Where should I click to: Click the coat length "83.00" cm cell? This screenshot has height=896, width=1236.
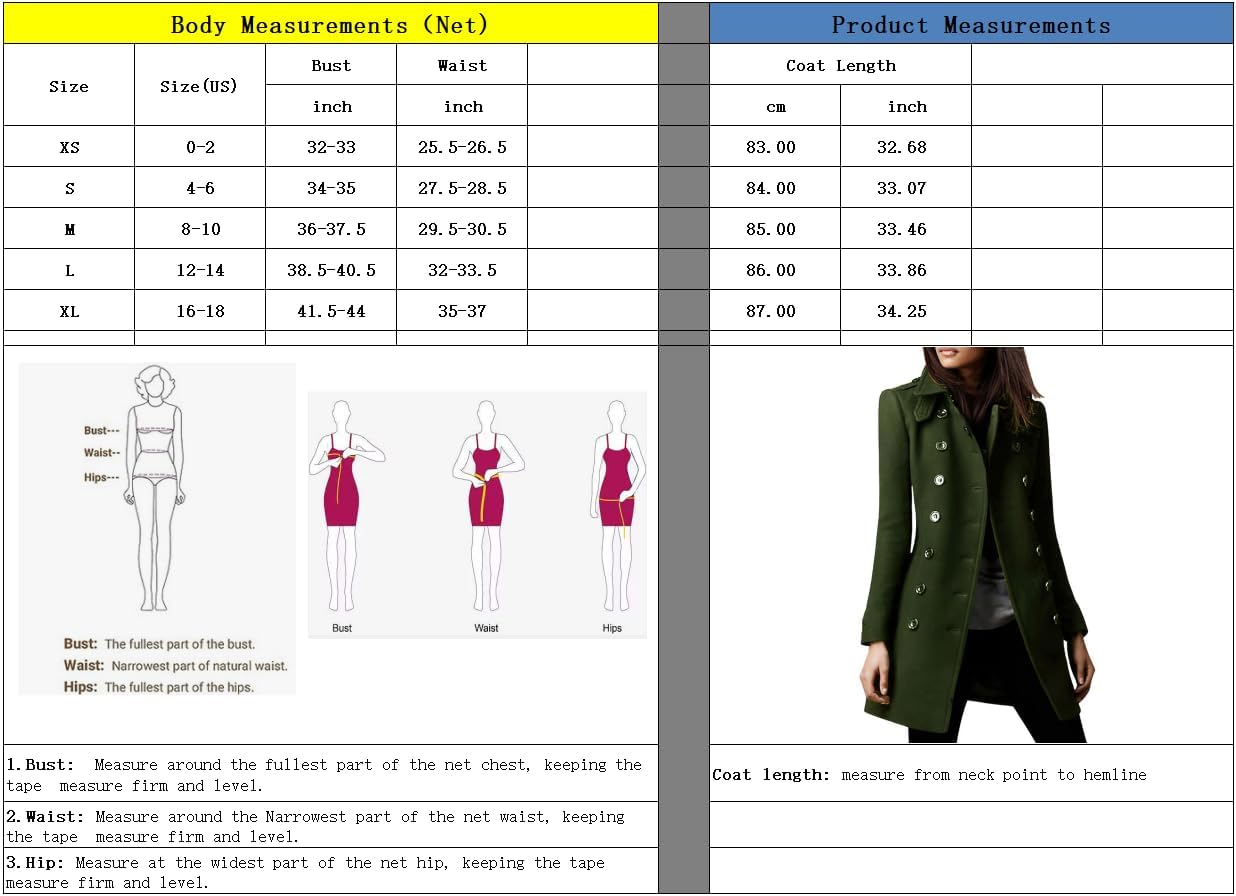click(775, 147)
